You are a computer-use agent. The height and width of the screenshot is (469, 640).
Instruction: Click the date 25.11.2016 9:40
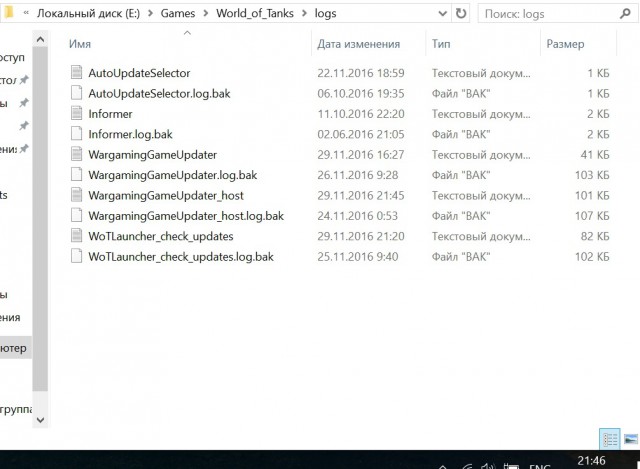[358, 257]
